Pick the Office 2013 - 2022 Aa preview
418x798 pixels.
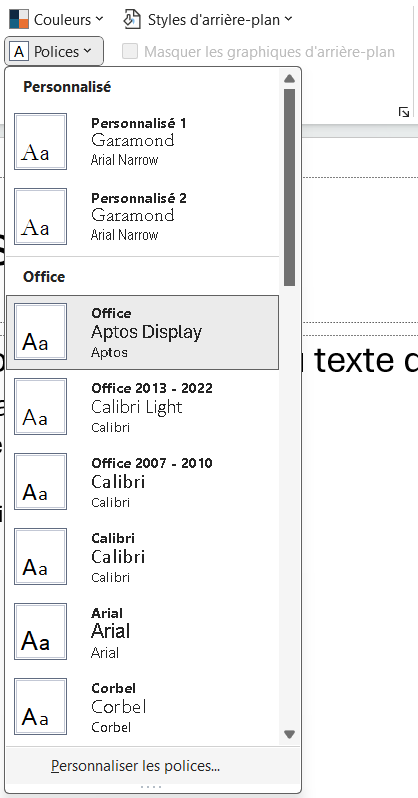pyautogui.click(x=40, y=406)
